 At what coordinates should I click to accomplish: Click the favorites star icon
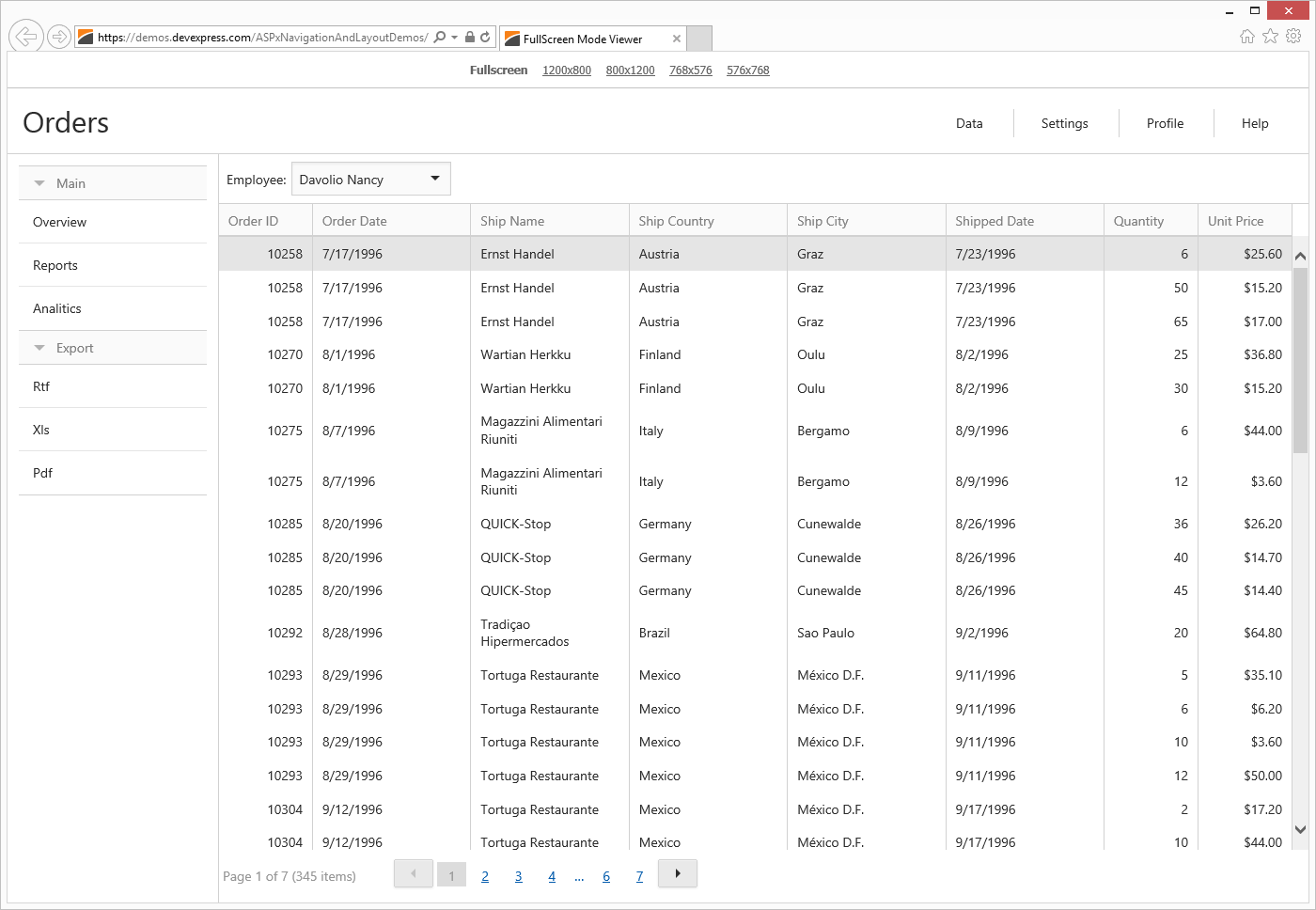(1270, 36)
